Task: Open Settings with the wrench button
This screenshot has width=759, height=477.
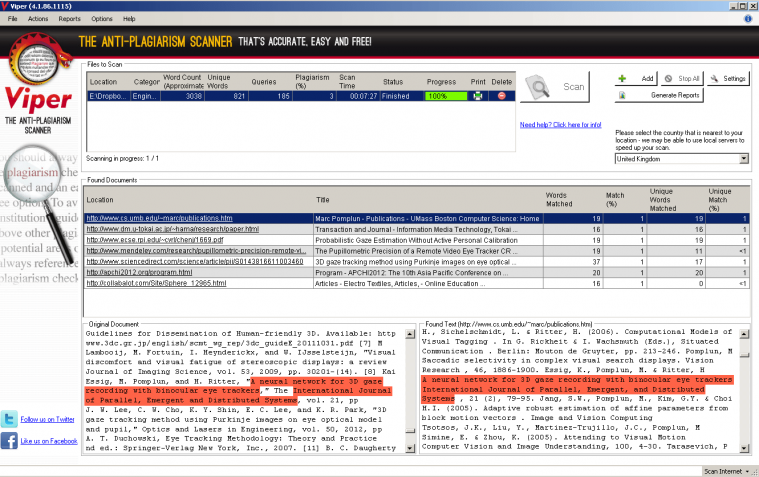Action: pyautogui.click(x=728, y=78)
